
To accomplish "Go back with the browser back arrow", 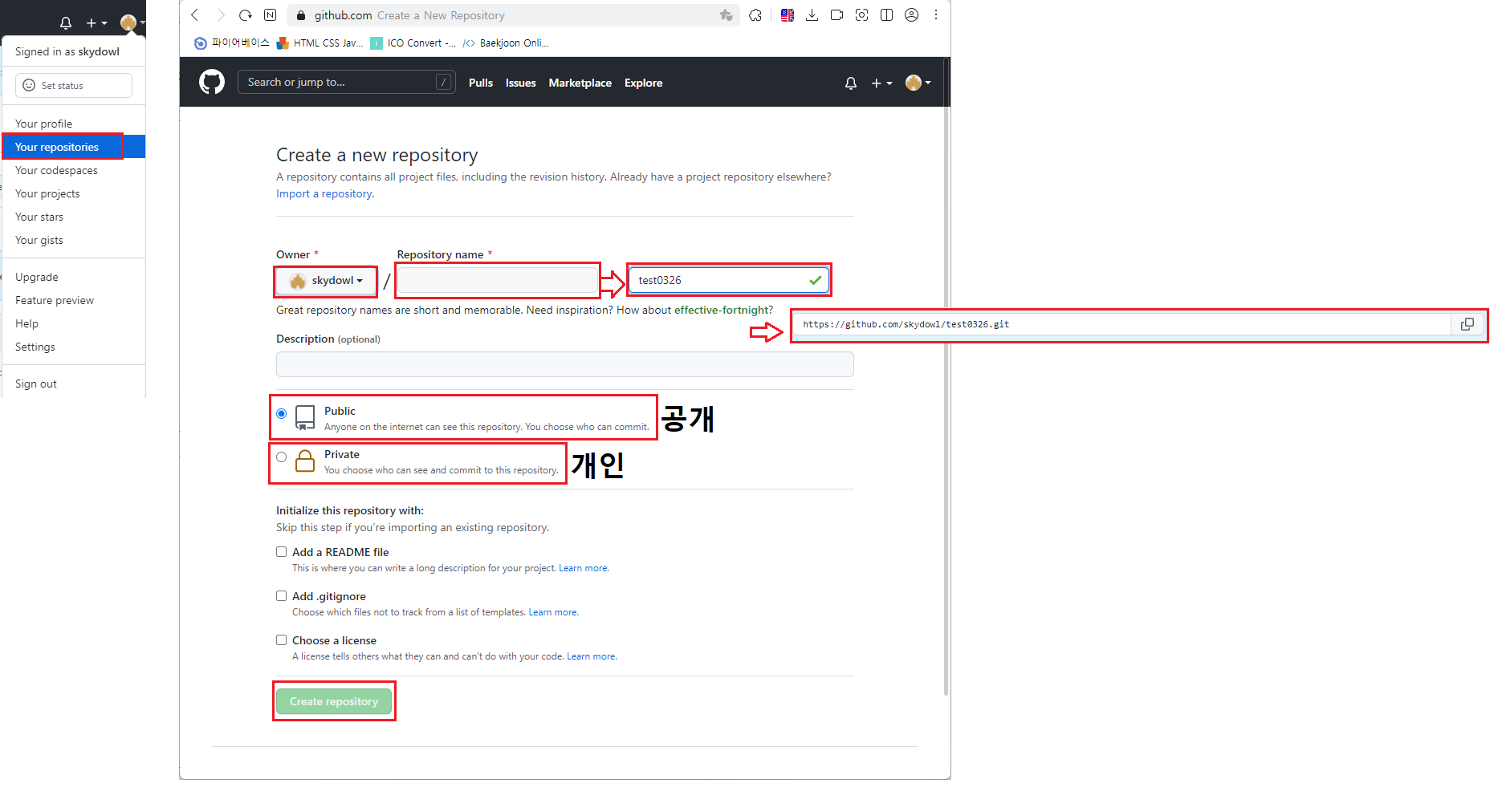I will tap(195, 15).
